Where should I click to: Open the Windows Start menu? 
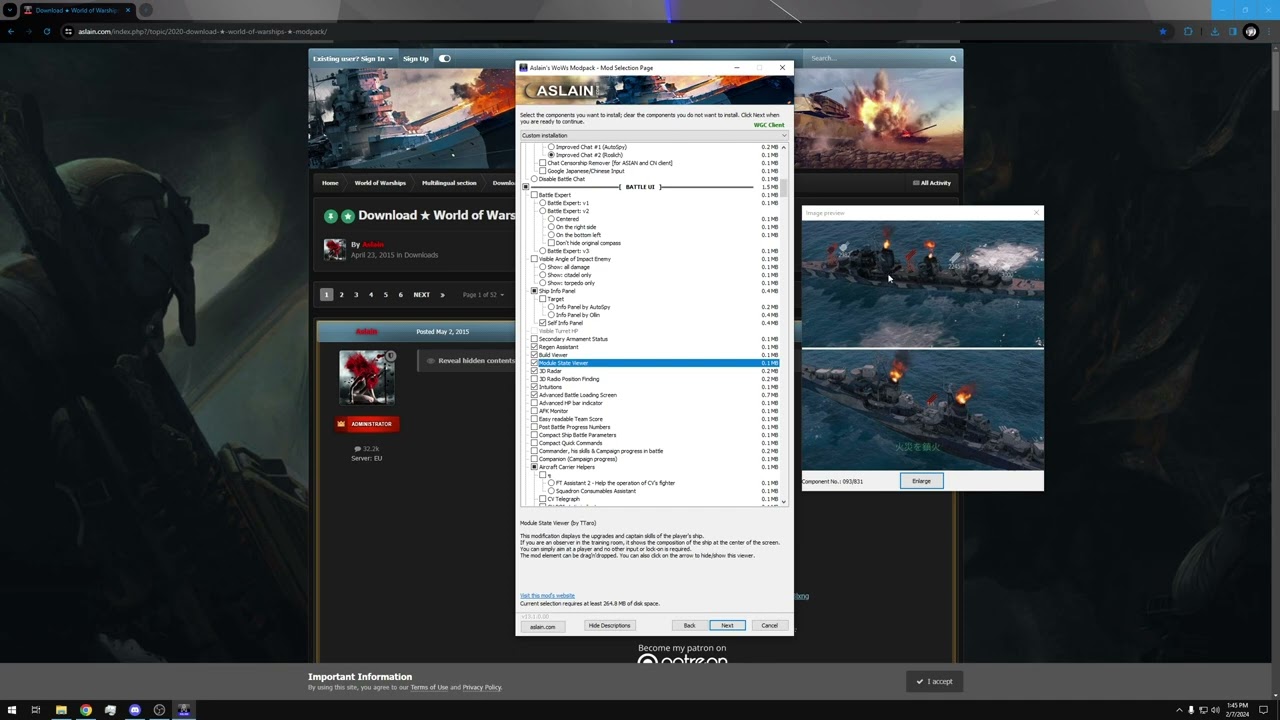point(11,710)
